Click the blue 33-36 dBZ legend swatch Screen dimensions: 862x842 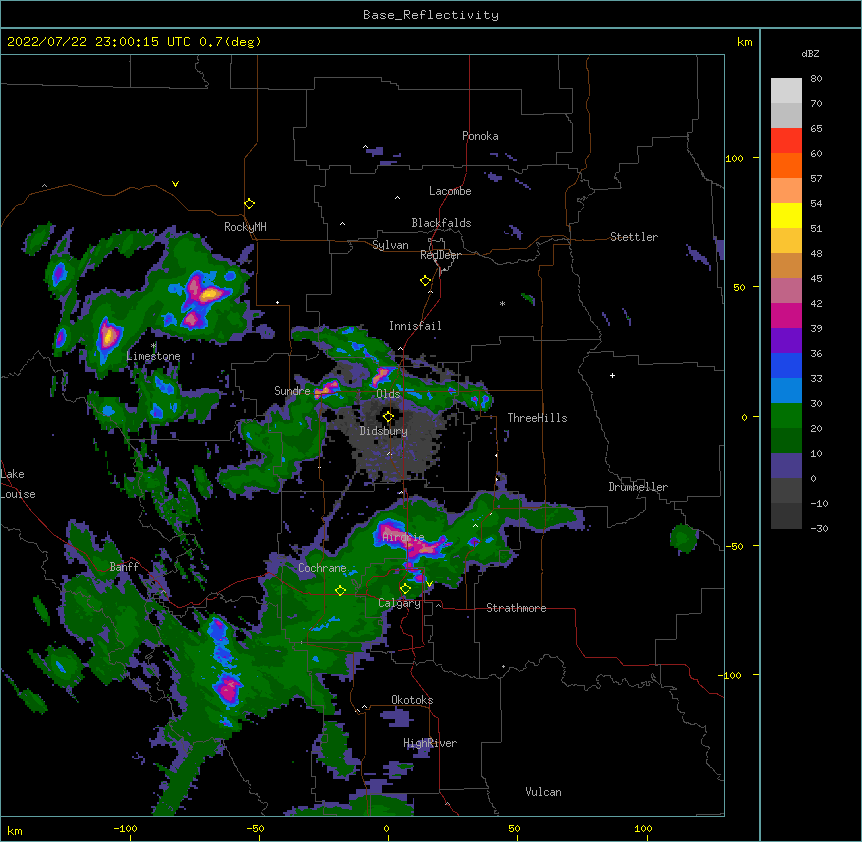point(786,365)
